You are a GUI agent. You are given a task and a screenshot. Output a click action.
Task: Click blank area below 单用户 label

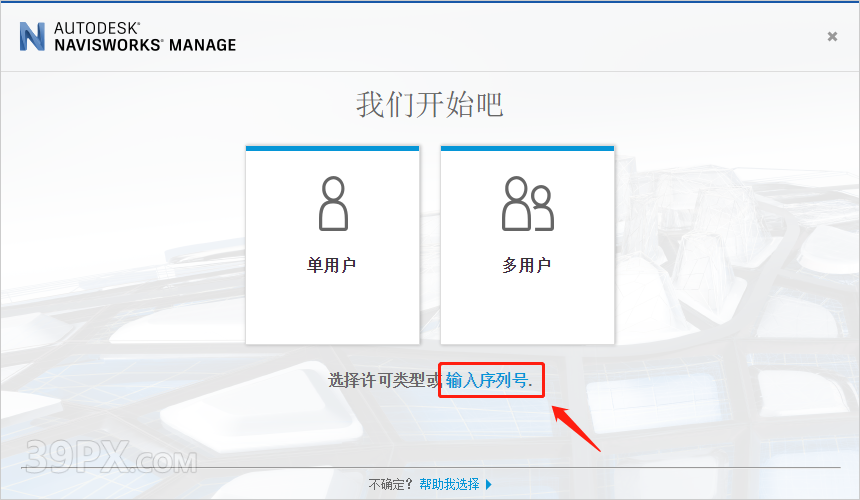coord(332,310)
